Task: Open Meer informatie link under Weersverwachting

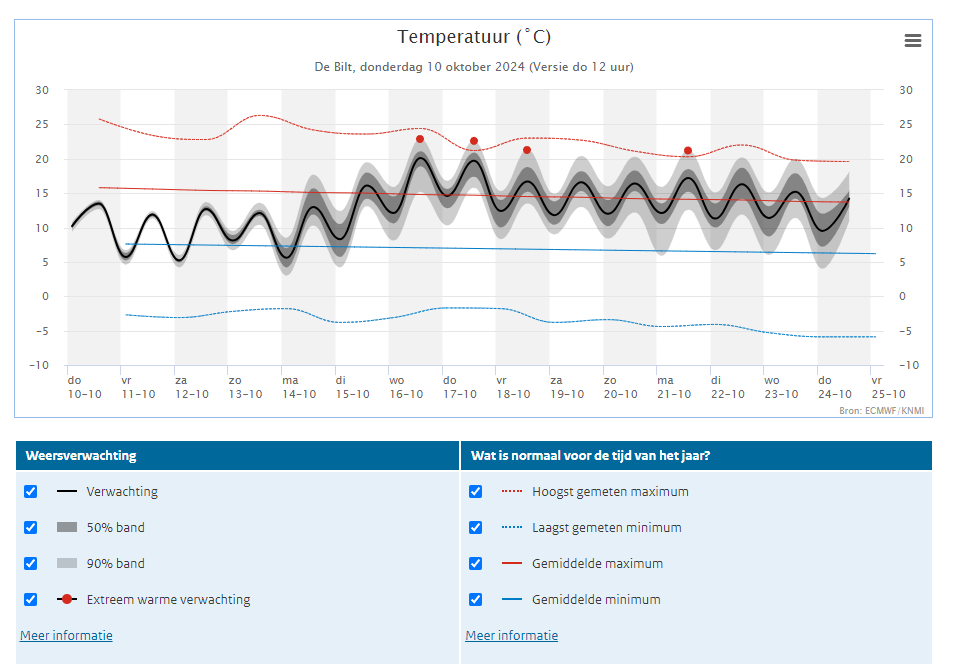Action: pos(66,635)
